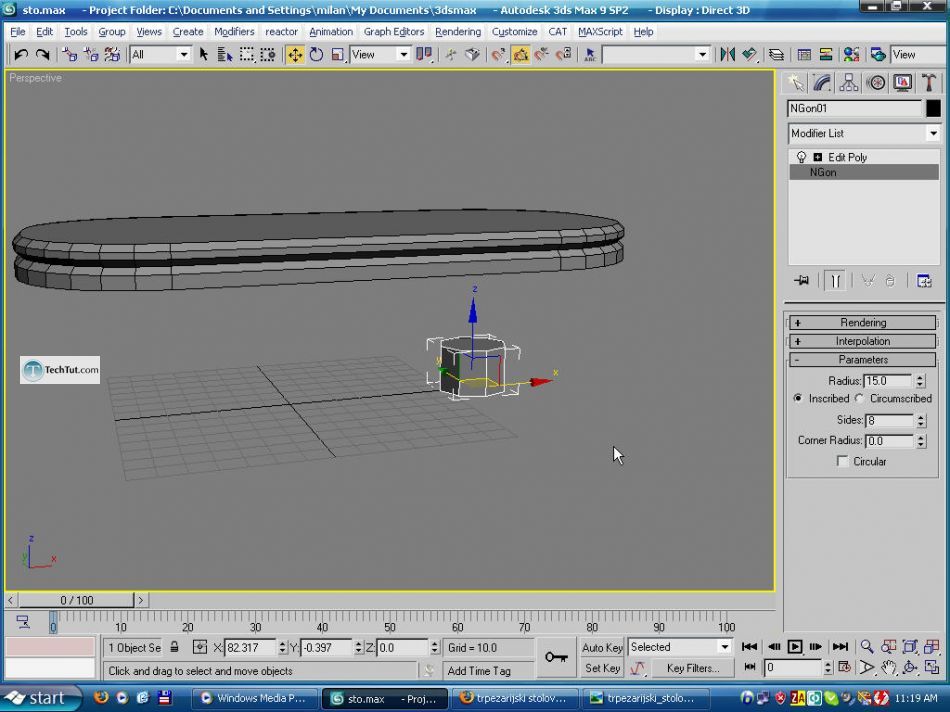Screen dimensions: 950x712
Task: Toggle the Selection Lock padlock
Action: 174,647
